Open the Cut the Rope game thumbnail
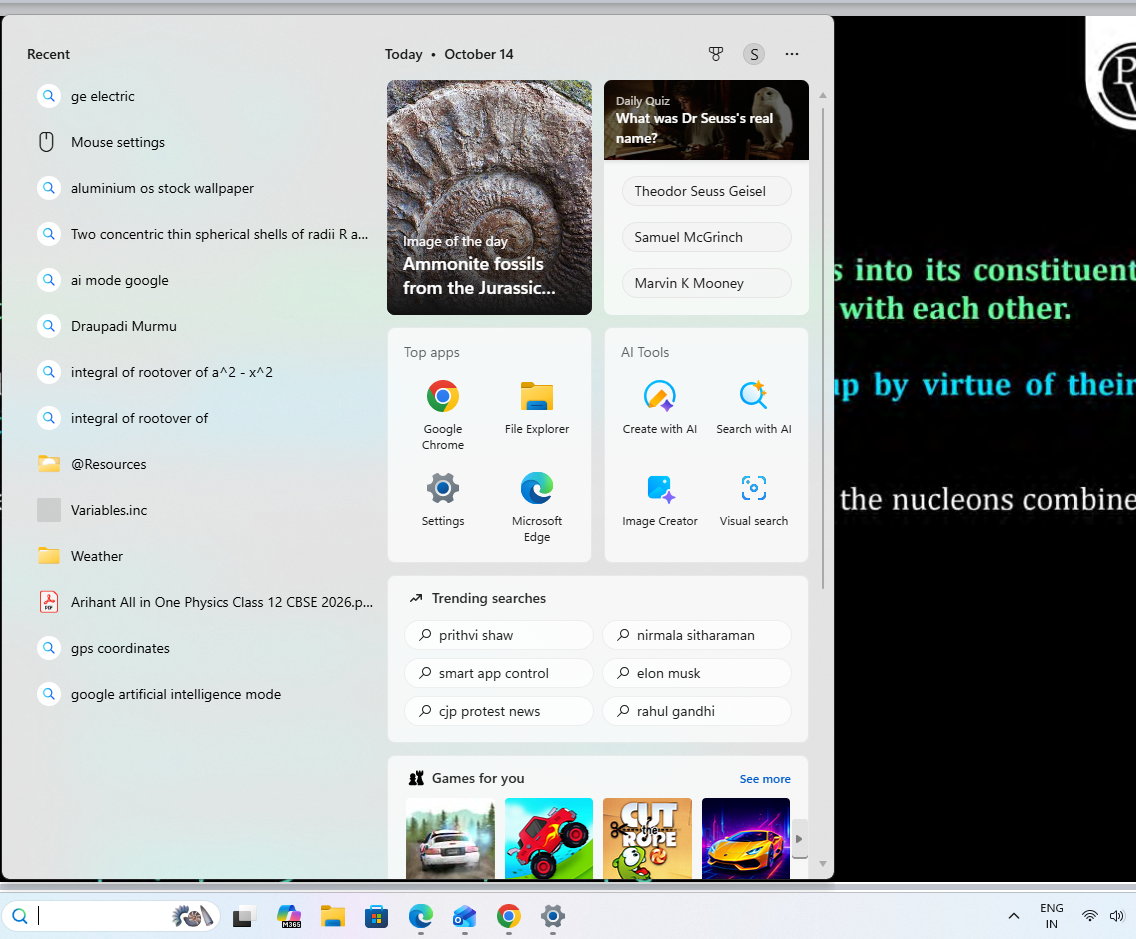Image resolution: width=1136 pixels, height=939 pixels. 647,838
